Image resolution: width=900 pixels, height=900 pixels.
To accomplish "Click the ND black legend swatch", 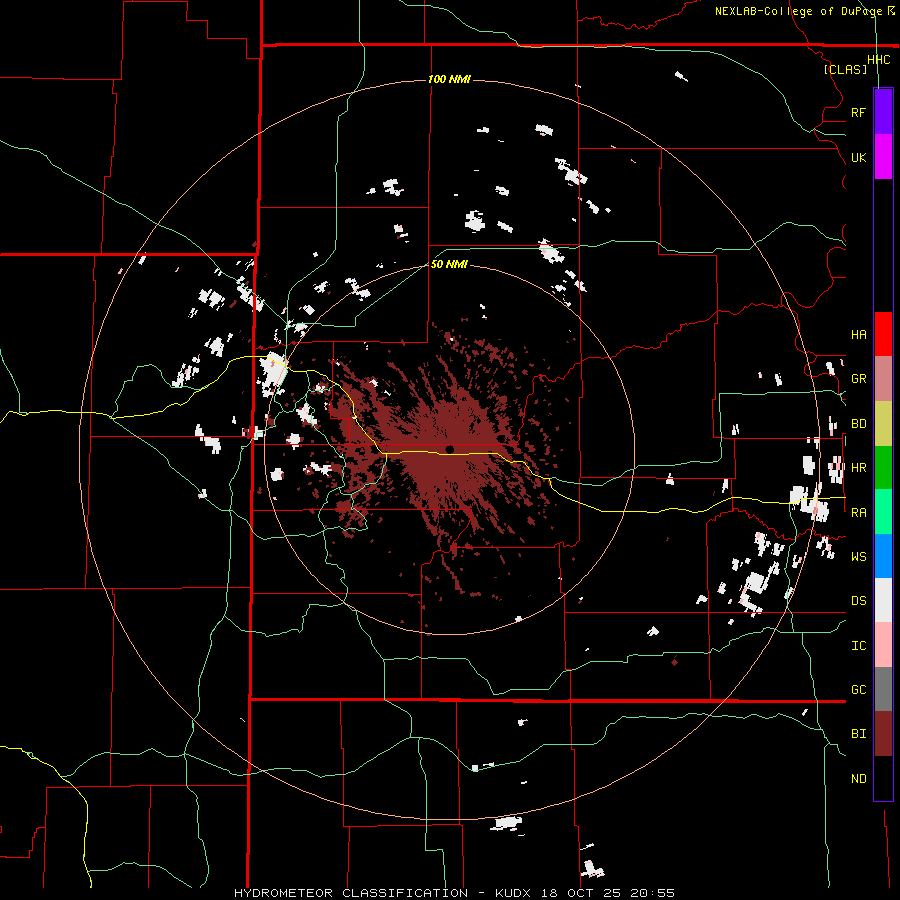I will pyautogui.click(x=883, y=778).
